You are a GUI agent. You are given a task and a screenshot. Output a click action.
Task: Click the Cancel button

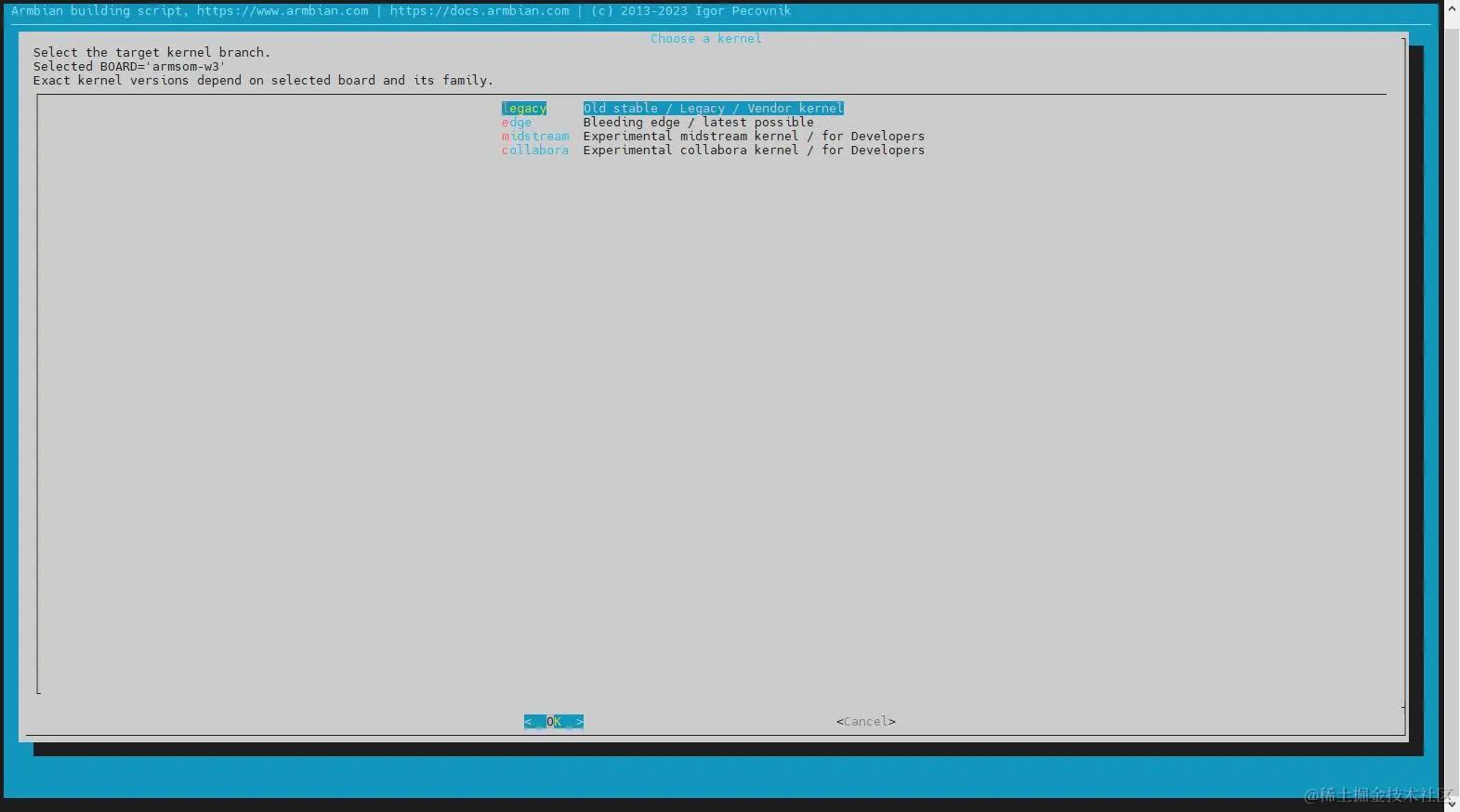coord(866,722)
